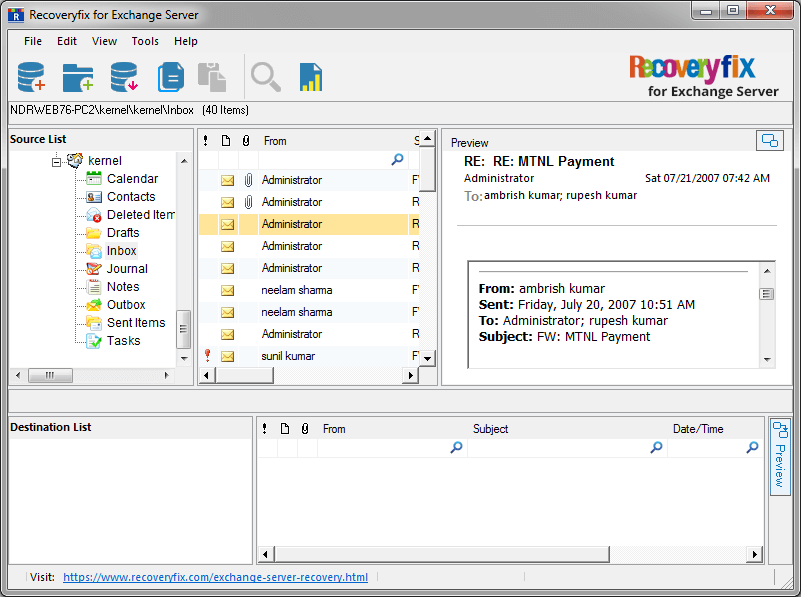
Task: Click the attachment column header in source list
Action: point(246,141)
